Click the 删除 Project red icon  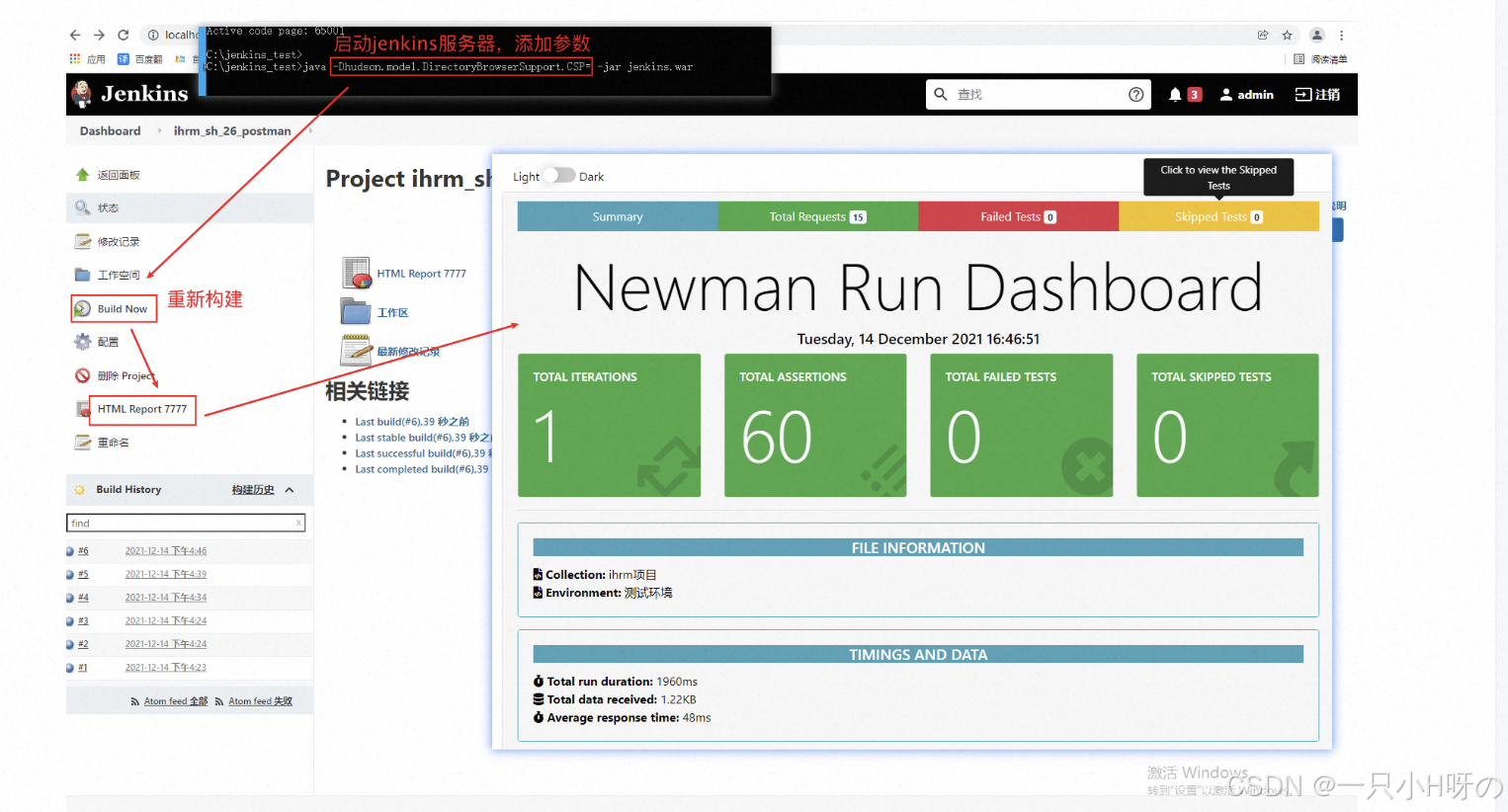coord(83,375)
